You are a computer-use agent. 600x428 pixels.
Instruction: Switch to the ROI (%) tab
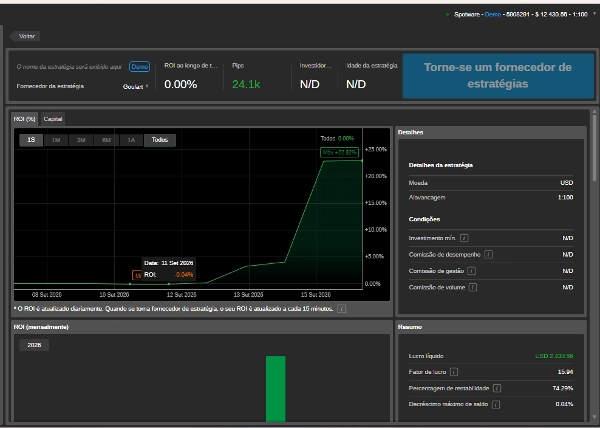tap(24, 119)
